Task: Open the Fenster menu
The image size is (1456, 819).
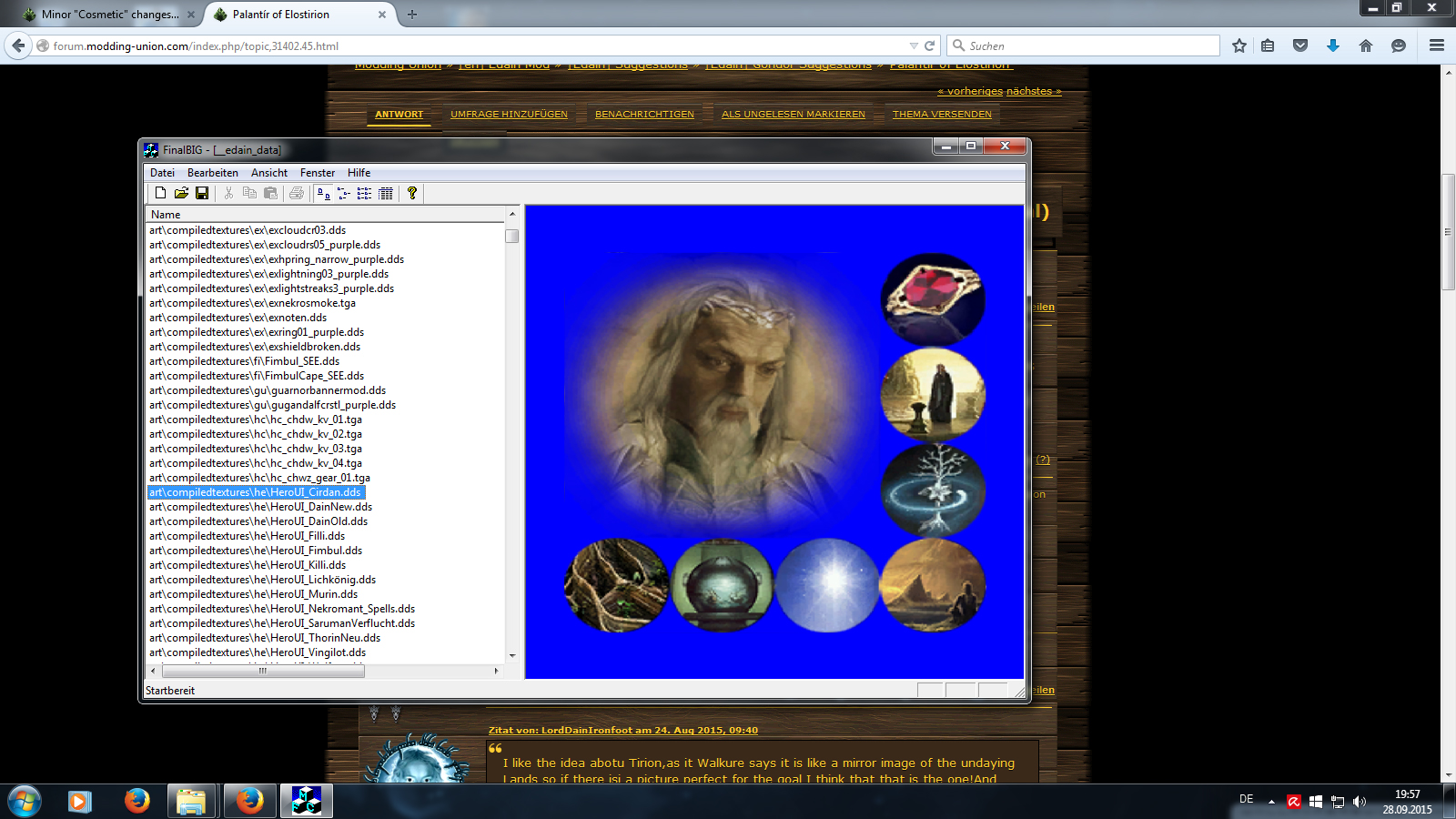Action: point(318,173)
